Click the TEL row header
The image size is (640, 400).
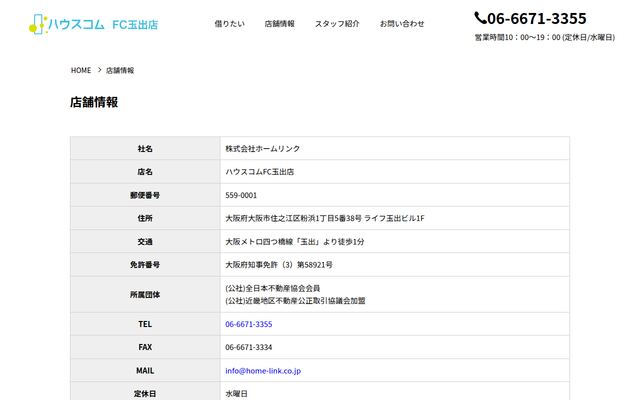pyautogui.click(x=145, y=324)
